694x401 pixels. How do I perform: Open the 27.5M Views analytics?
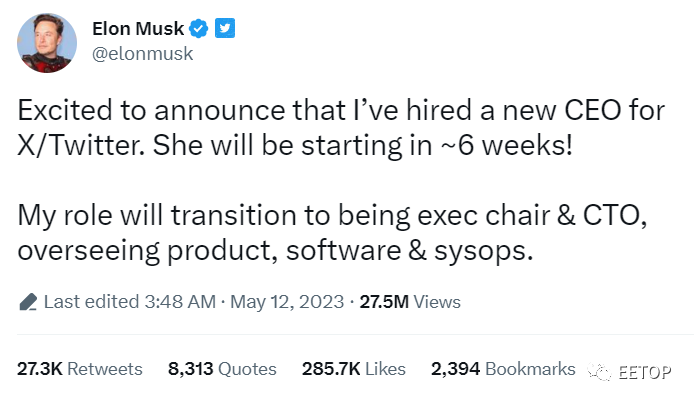[x=410, y=302]
